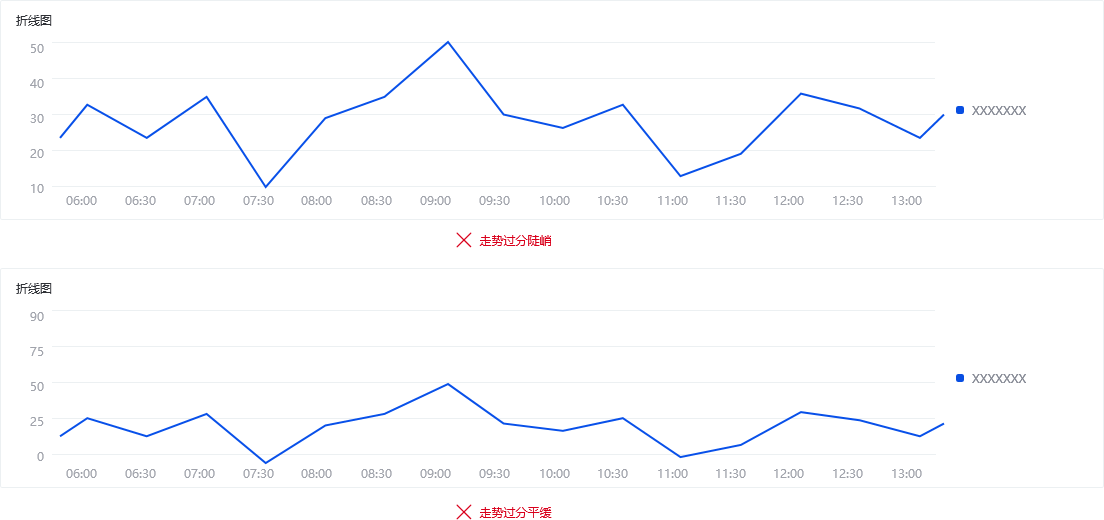Click the bottom chart's blue legend square
The width and height of the screenshot is (1104, 520).
(x=960, y=378)
